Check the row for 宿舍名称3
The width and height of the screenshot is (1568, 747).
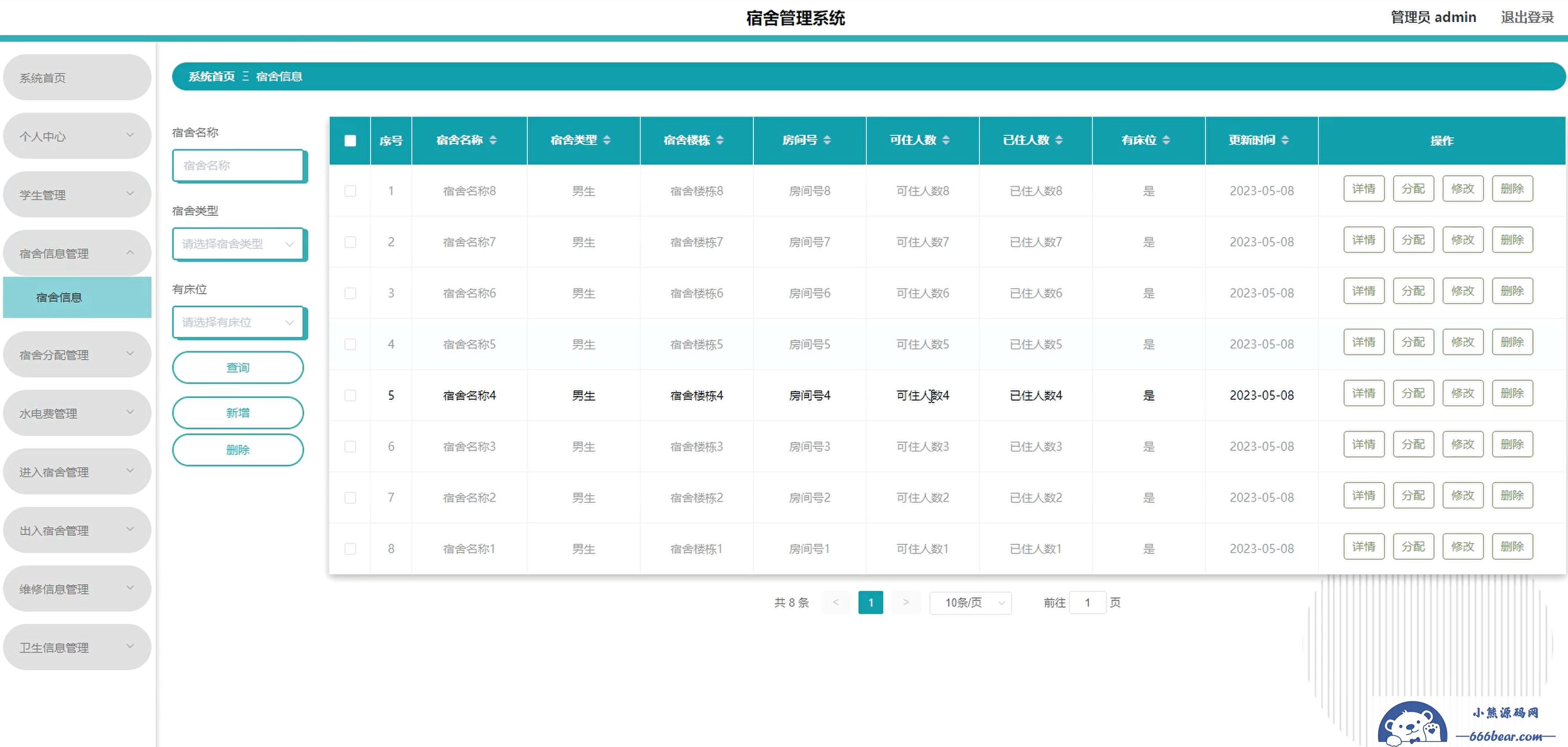pos(350,447)
